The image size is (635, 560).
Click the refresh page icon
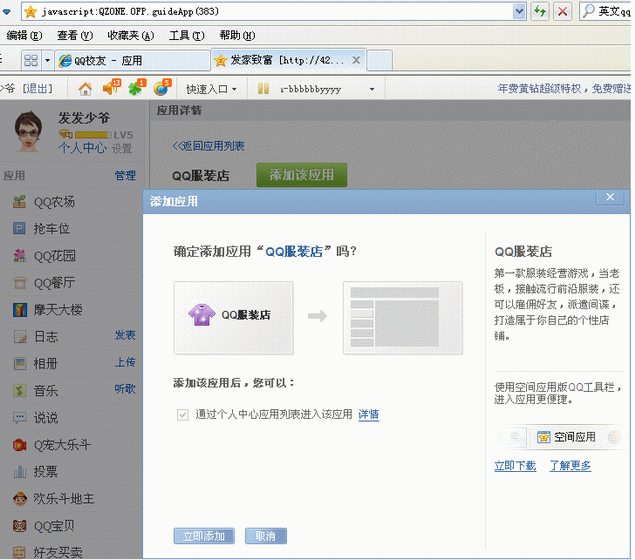(540, 11)
